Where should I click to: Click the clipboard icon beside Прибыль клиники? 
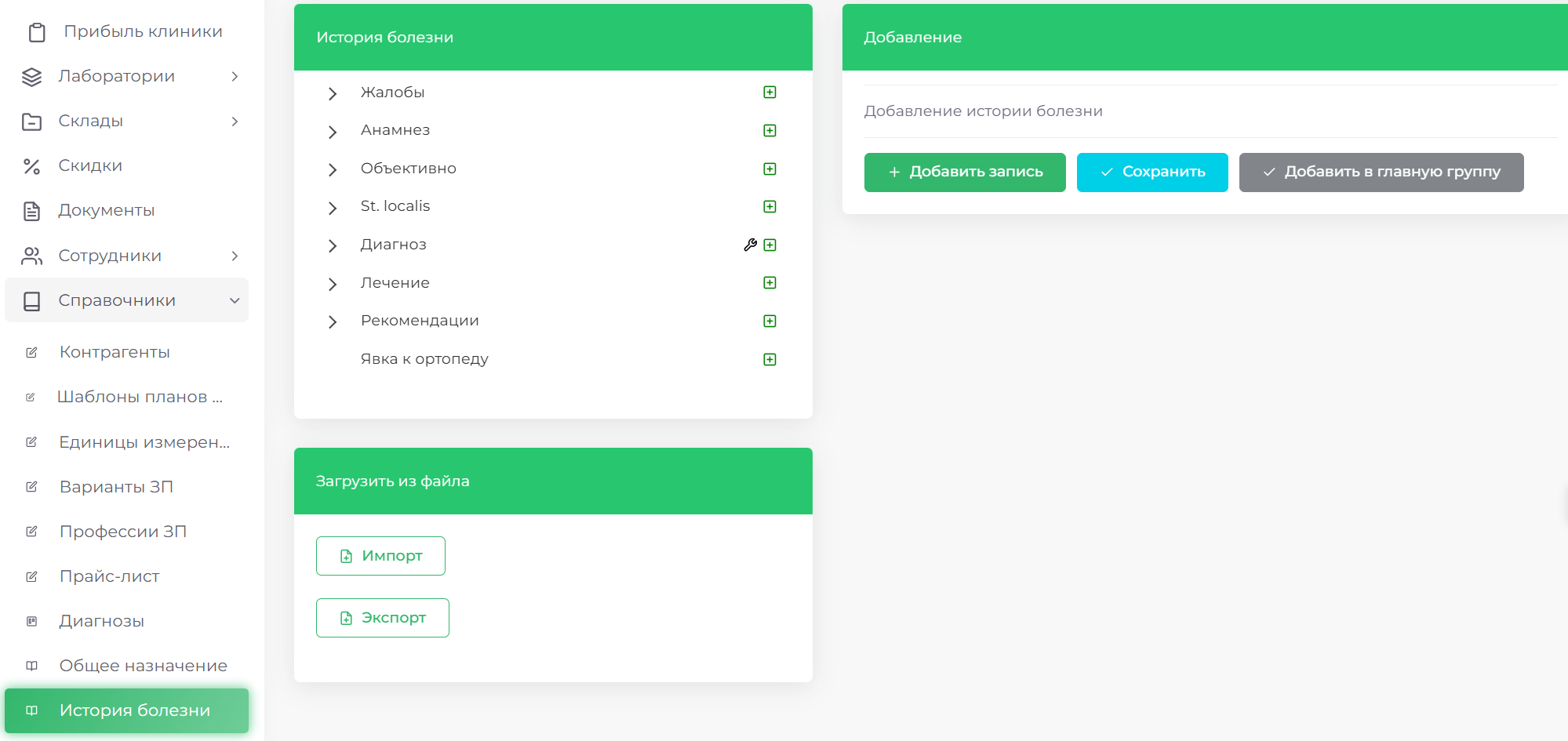pyautogui.click(x=37, y=32)
